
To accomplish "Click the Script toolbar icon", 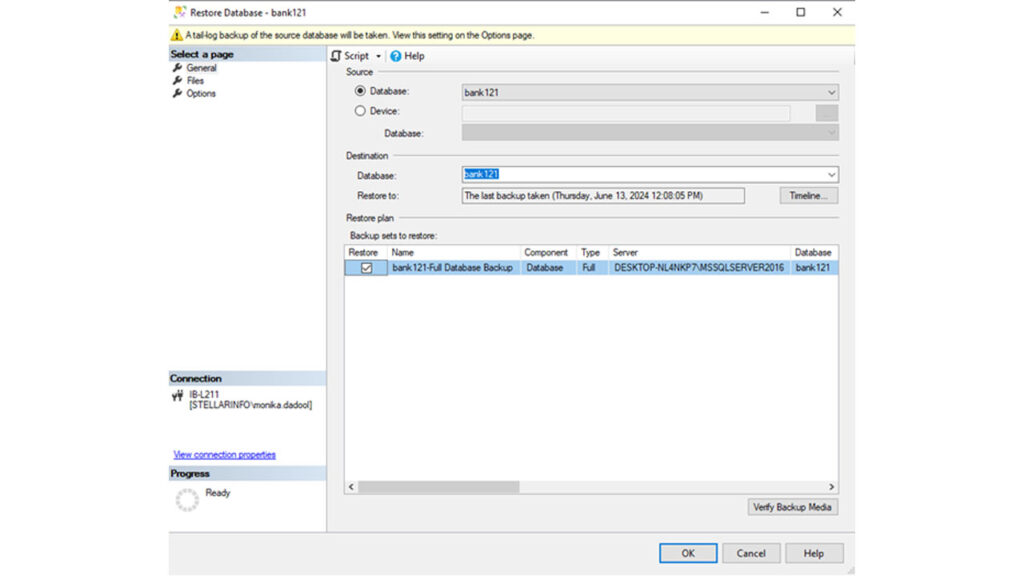I will point(336,56).
